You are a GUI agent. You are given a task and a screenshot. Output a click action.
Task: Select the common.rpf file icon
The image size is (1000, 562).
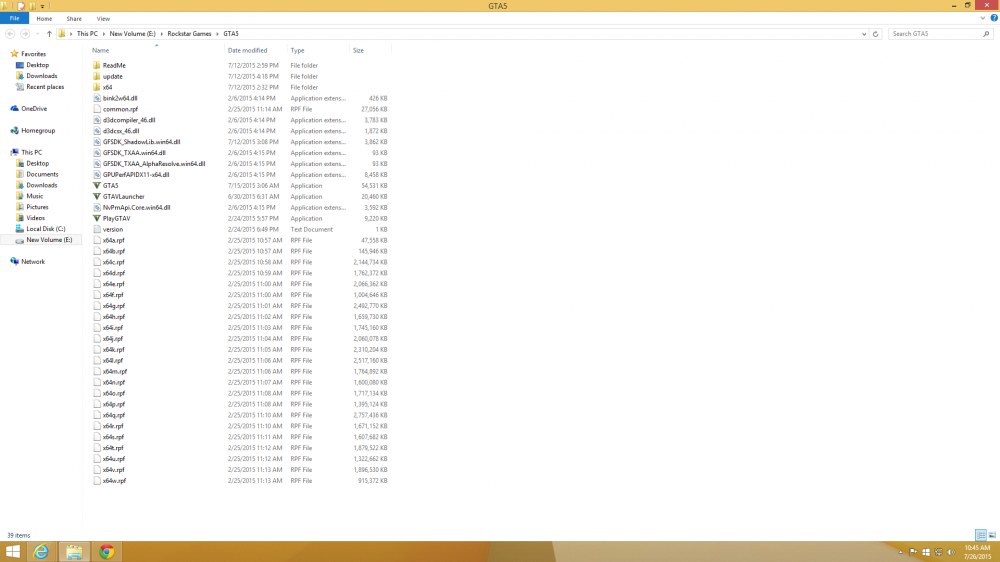[96, 109]
